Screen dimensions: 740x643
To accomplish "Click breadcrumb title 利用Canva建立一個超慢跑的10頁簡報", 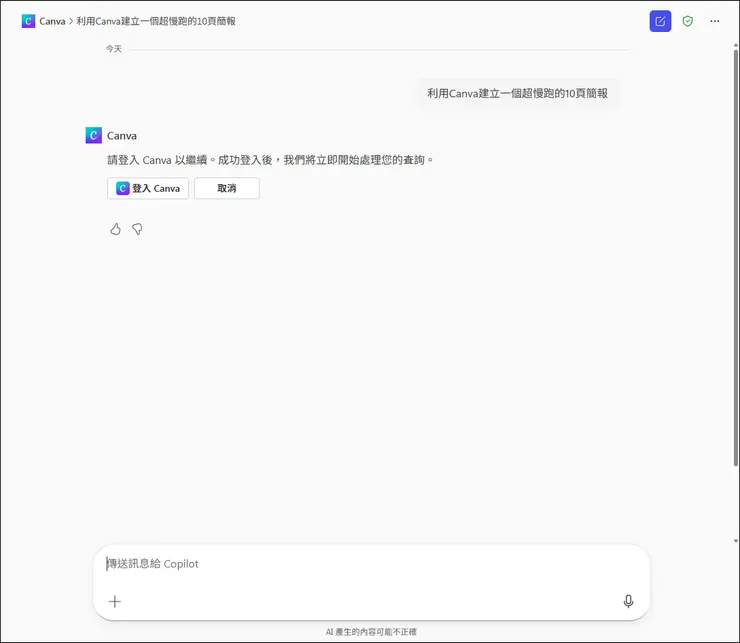I will tap(156, 21).
